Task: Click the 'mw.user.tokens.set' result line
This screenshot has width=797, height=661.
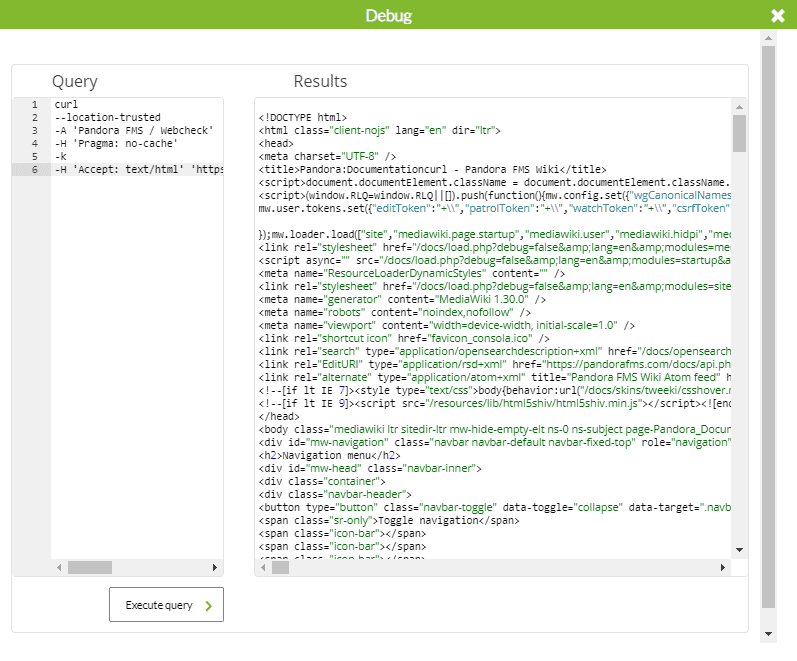Action: point(495,208)
